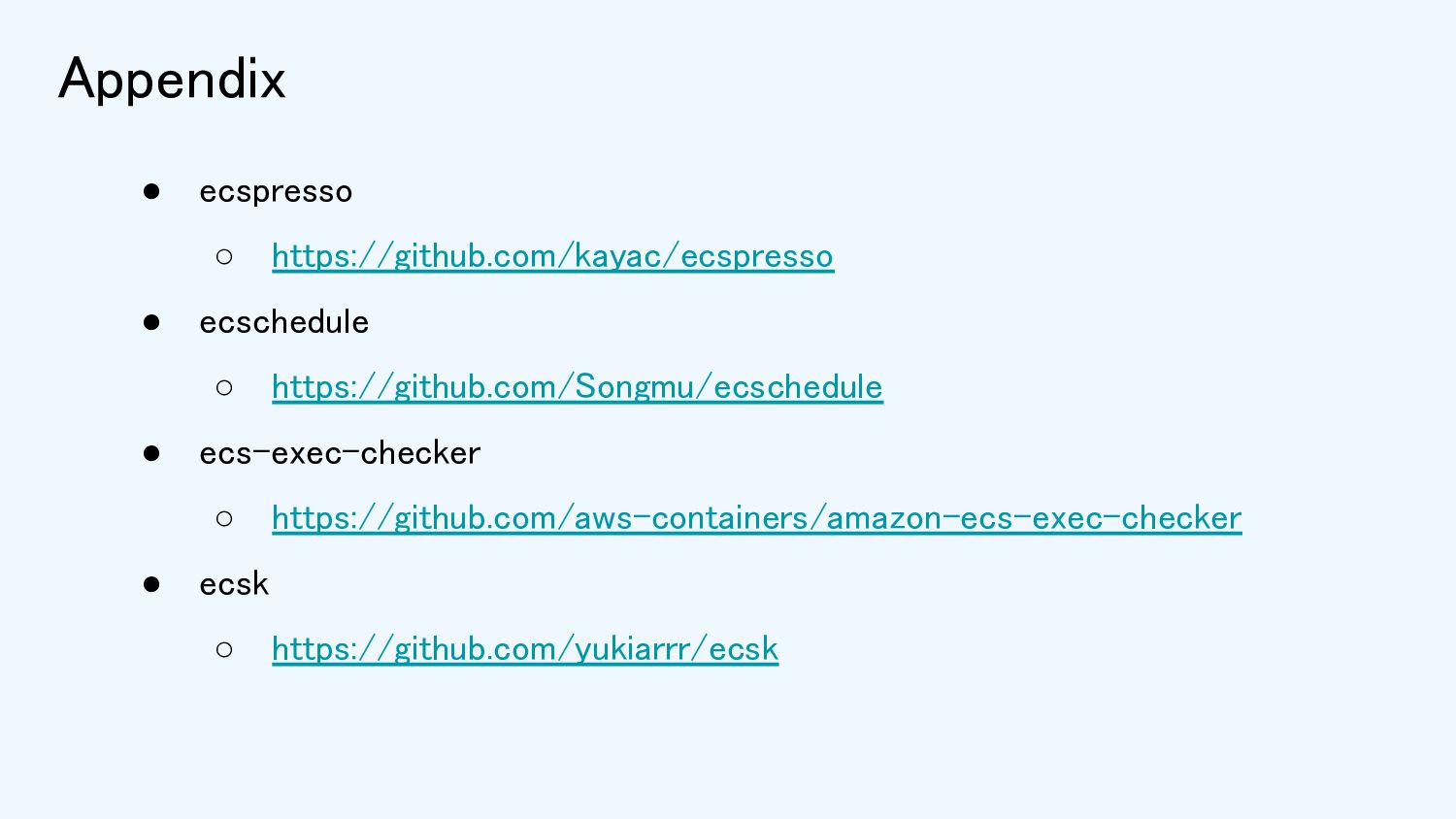Viewport: 1456px width, 819px height.
Task: Open the kayac/ecspresso GitHub link
Action: point(552,256)
